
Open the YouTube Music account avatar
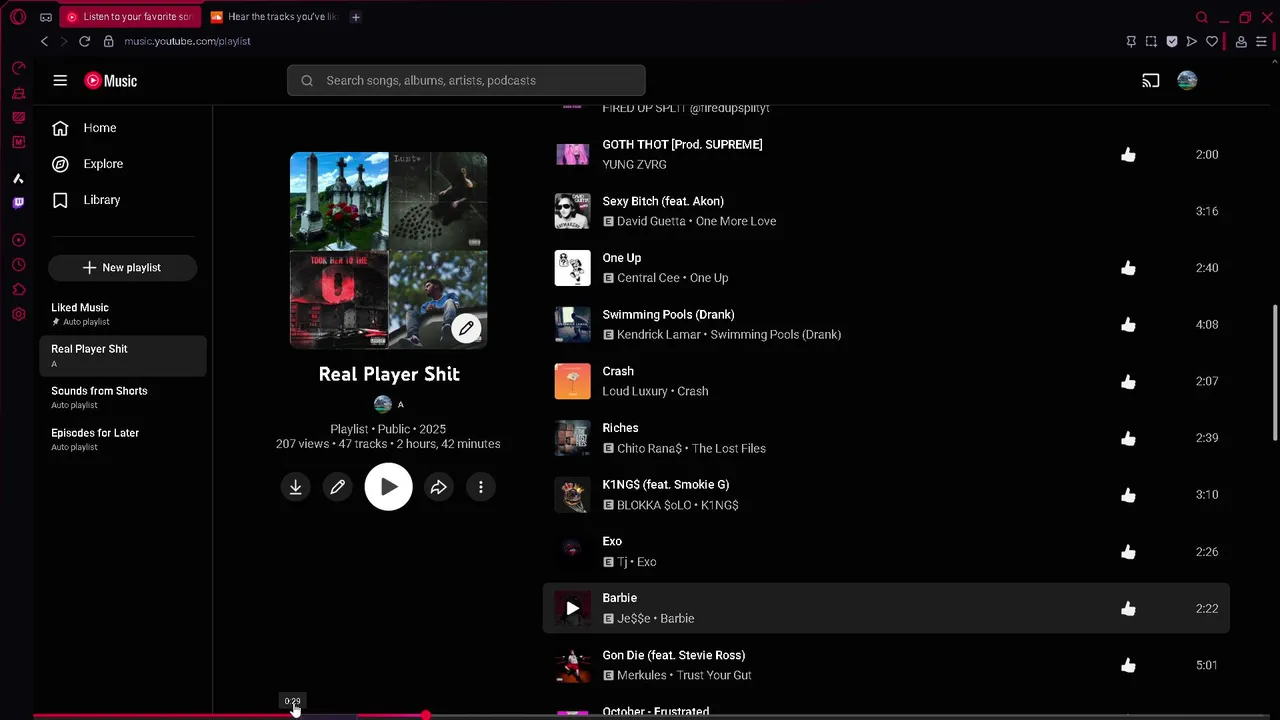click(1187, 81)
